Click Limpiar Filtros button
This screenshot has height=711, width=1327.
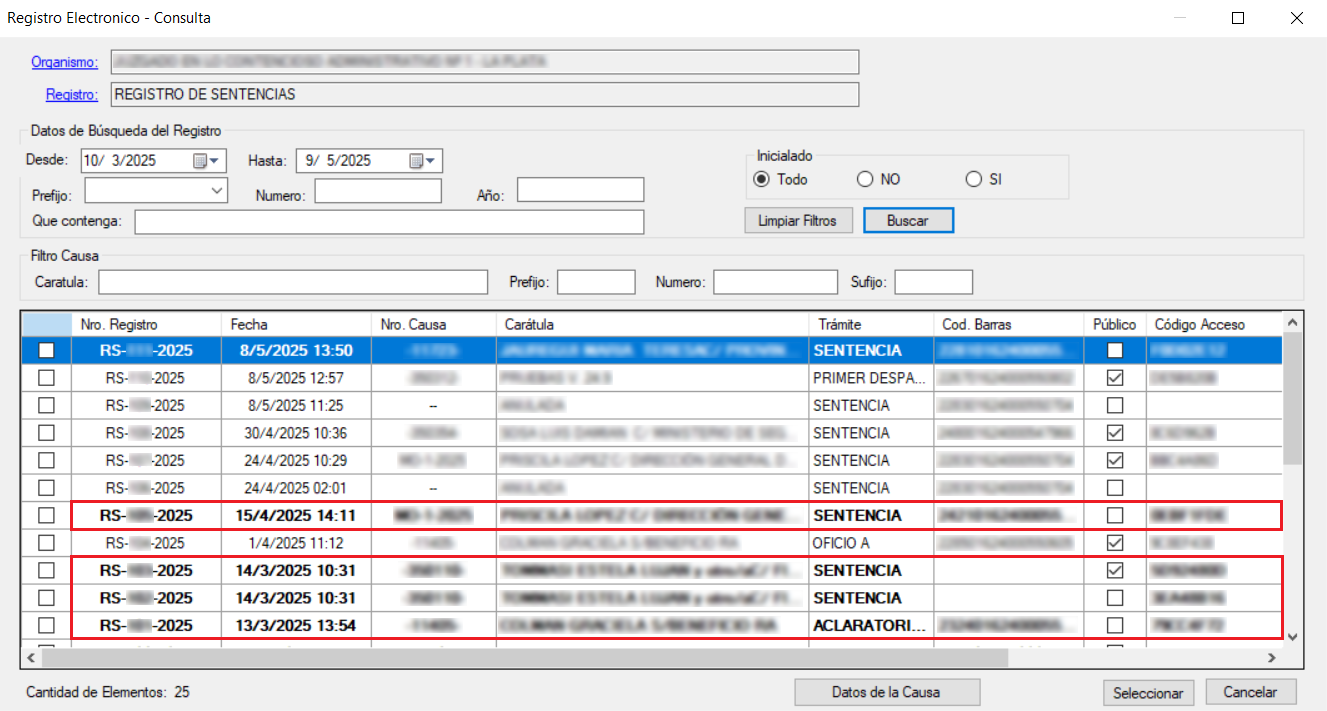(797, 221)
